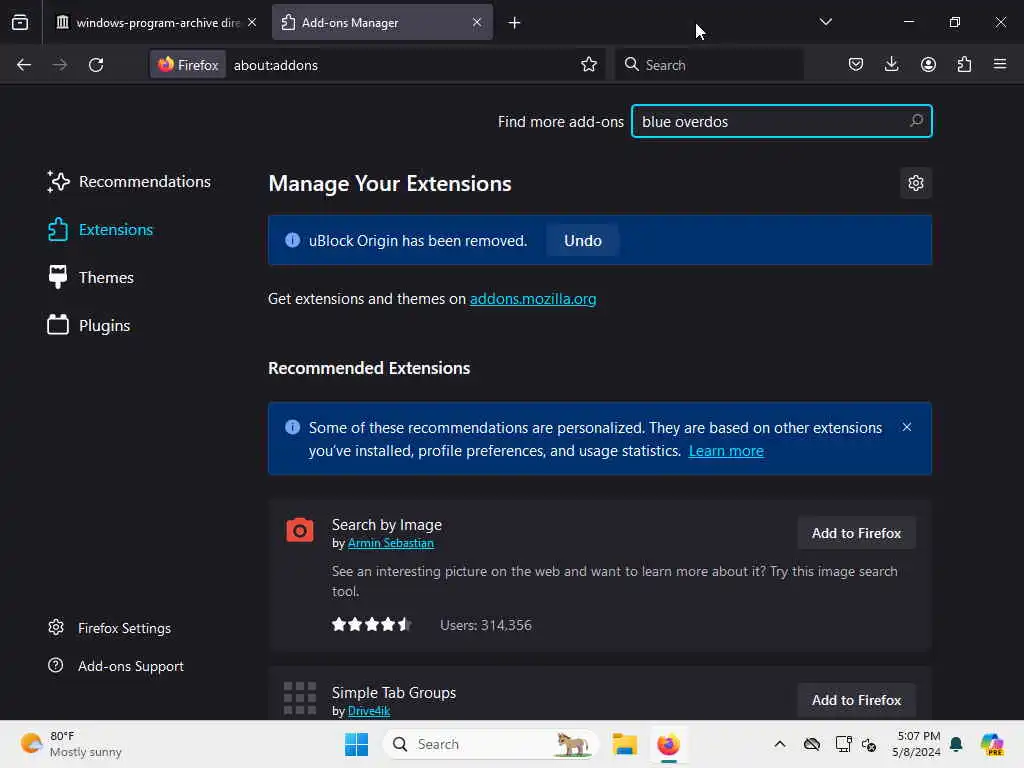Reload the current page
The width and height of the screenshot is (1024, 768).
pyautogui.click(x=96, y=65)
